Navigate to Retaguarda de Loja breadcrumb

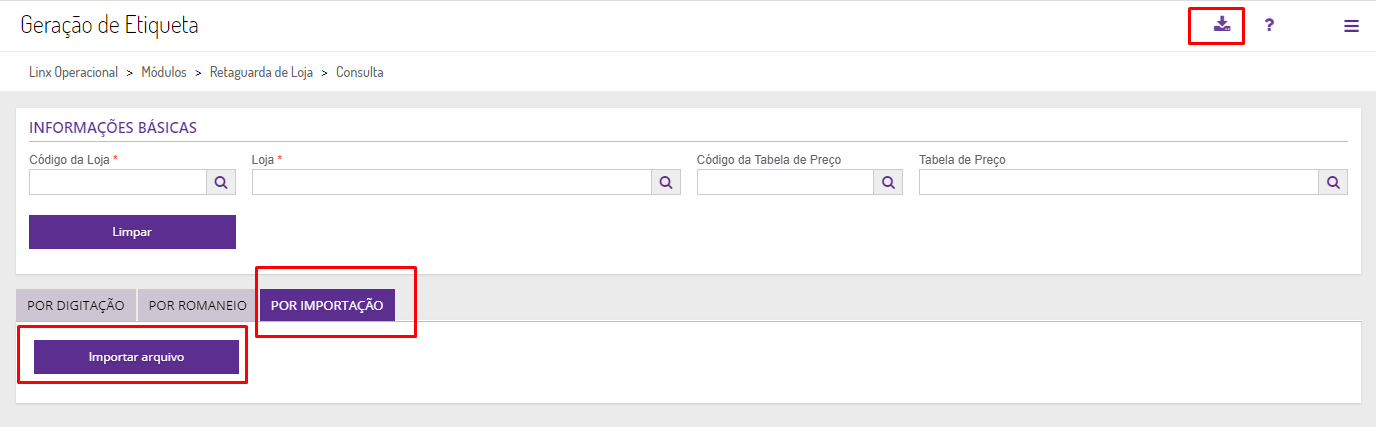tap(261, 73)
